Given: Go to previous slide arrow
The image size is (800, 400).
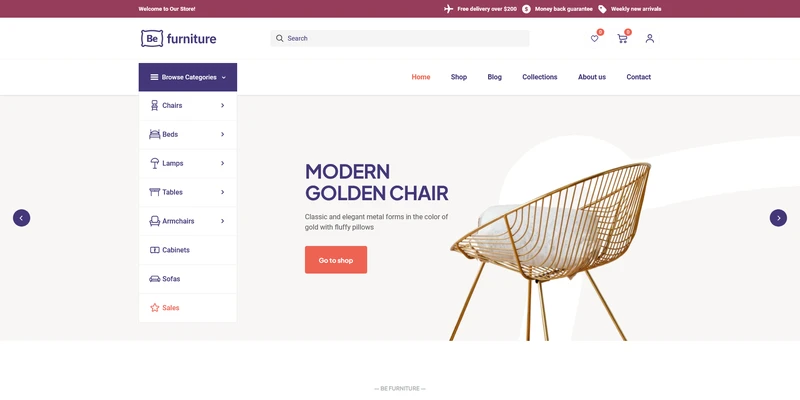Looking at the screenshot, I should tap(21, 217).
